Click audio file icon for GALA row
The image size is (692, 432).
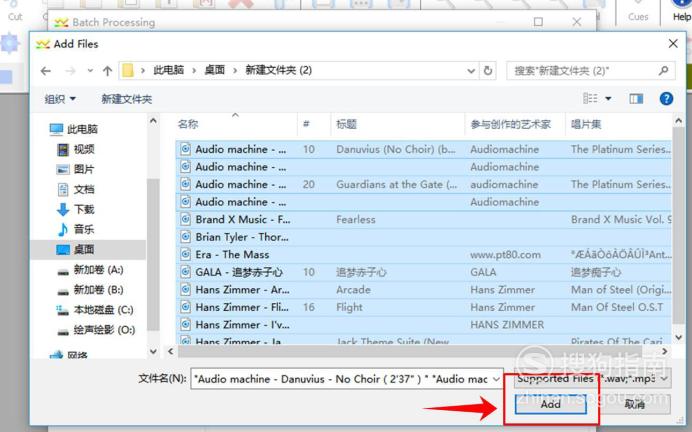(186, 272)
